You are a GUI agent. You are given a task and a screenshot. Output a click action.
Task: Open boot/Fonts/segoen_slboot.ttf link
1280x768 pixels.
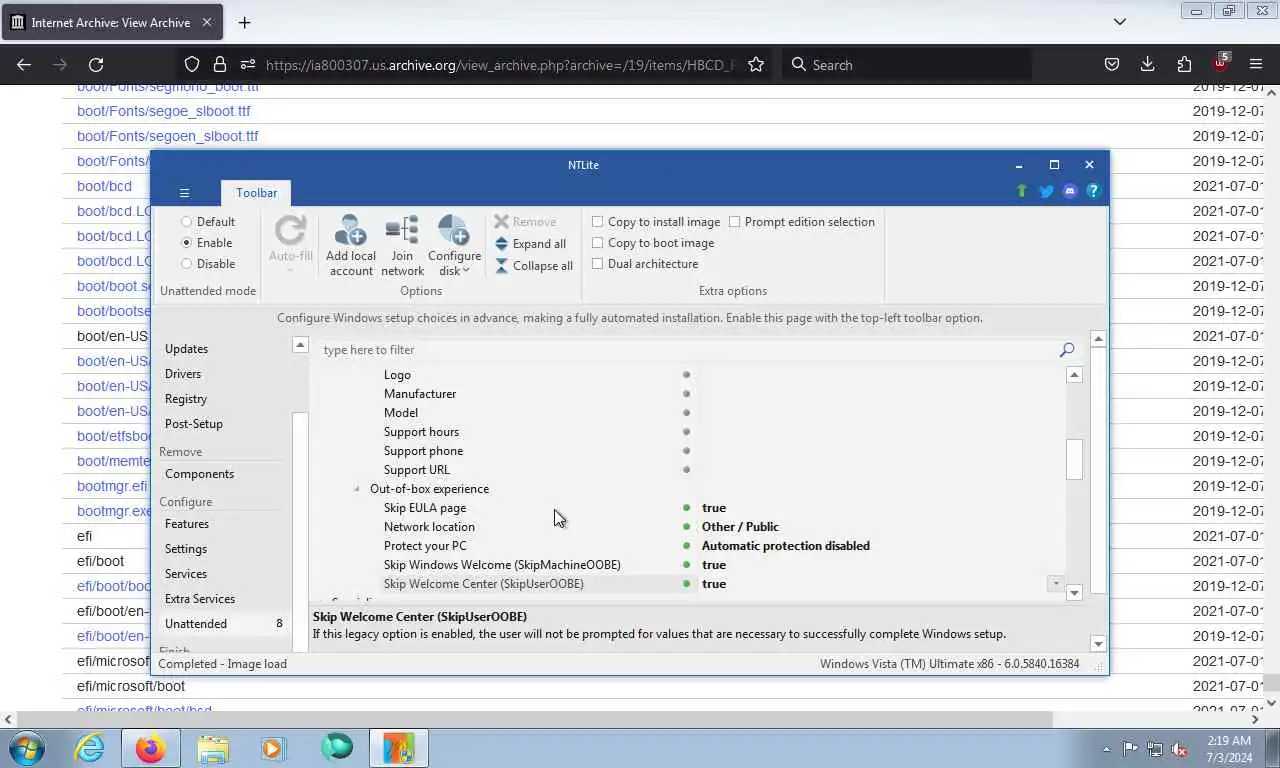168,136
